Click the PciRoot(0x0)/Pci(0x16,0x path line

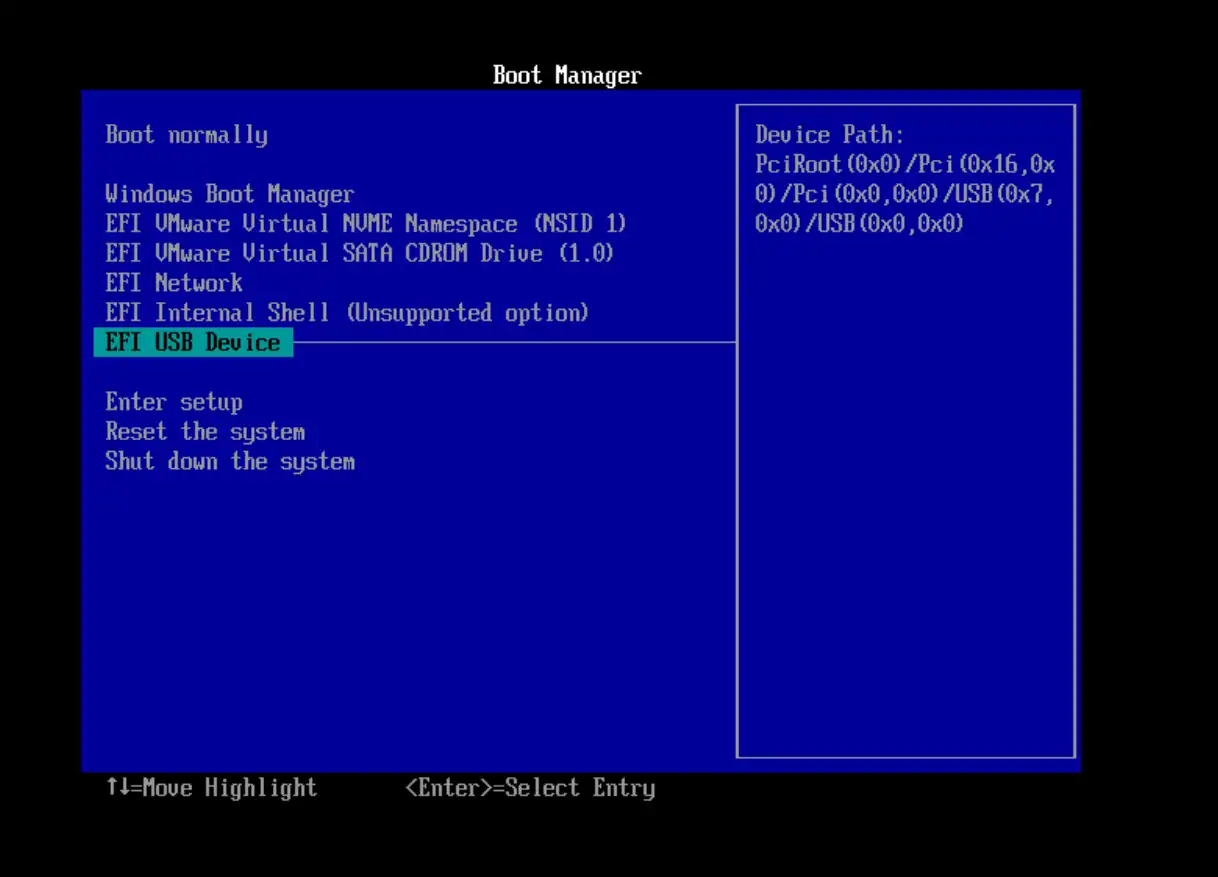(x=905, y=164)
